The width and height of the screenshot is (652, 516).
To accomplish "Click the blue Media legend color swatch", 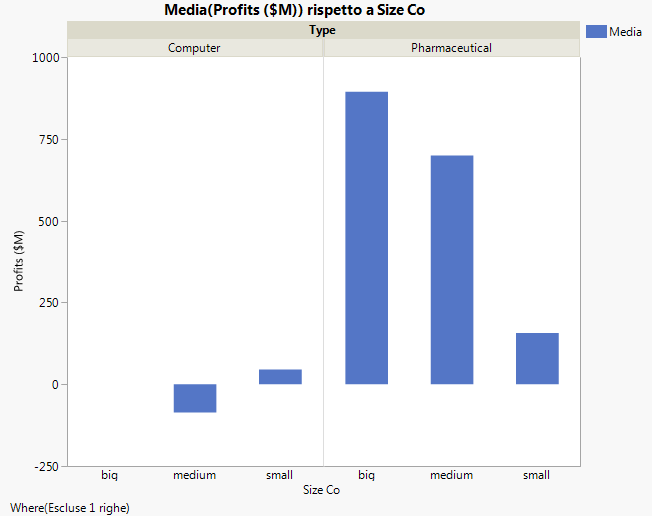I will (596, 32).
